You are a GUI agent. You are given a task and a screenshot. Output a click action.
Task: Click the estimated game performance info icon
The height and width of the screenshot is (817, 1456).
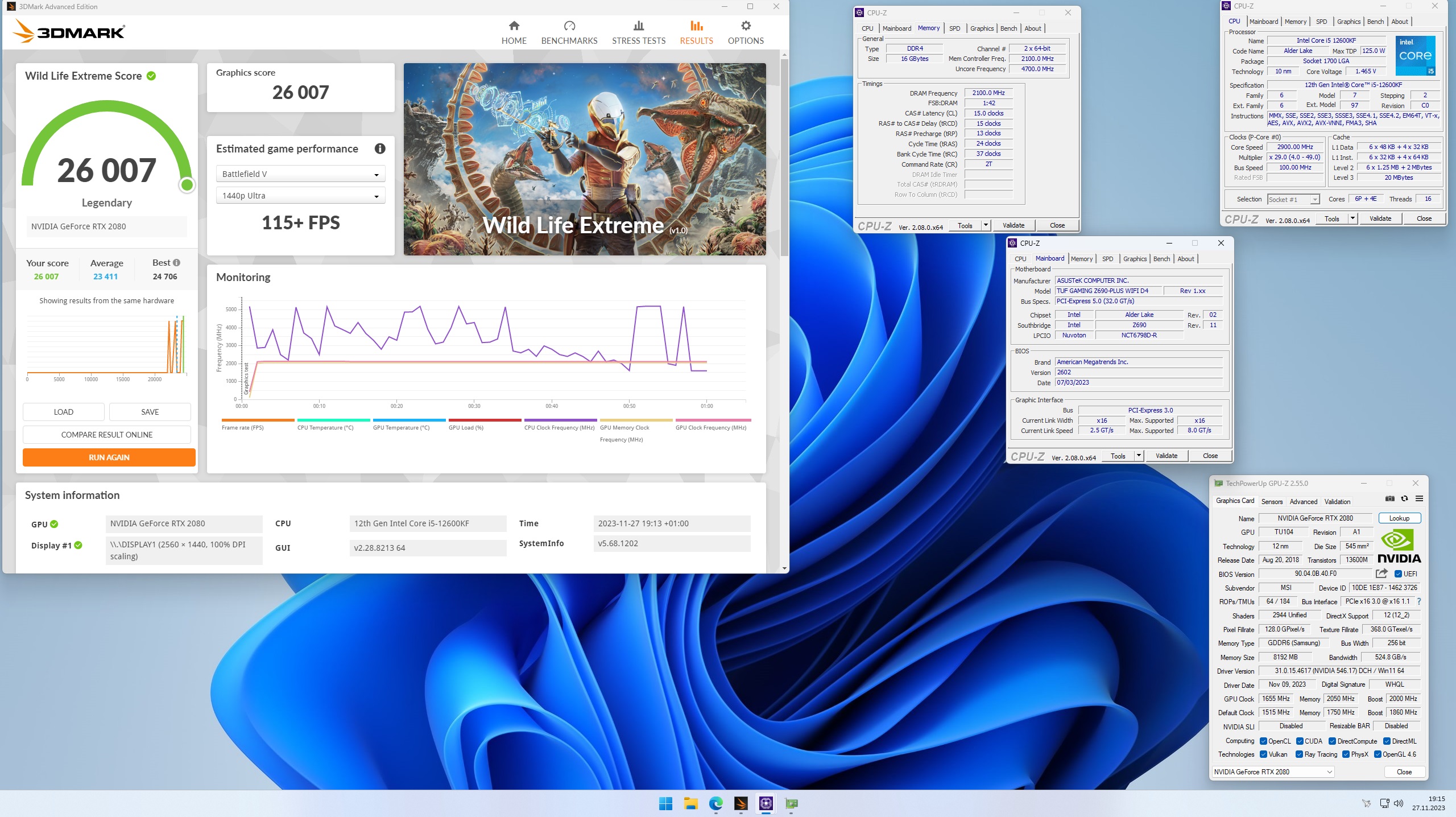380,148
